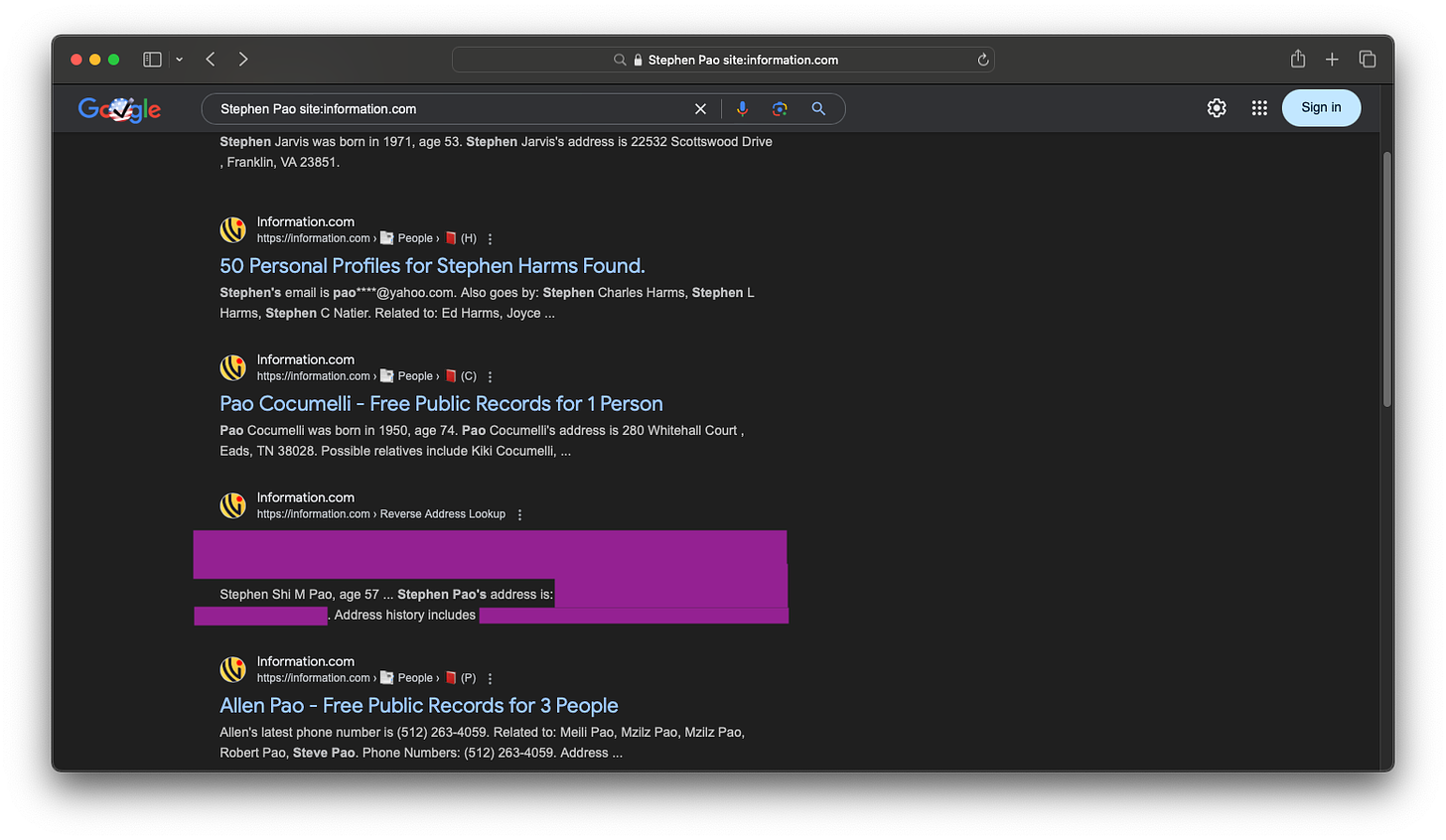Toggle the Safari sidebar
Viewport: 1446px width, 840px height.
point(152,60)
